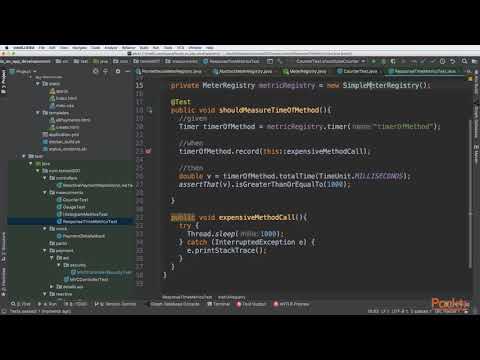The height and width of the screenshot is (360, 480).
Task: Open the run configuration dropdown CounterTest.shouldUseCounter
Action: [331, 61]
